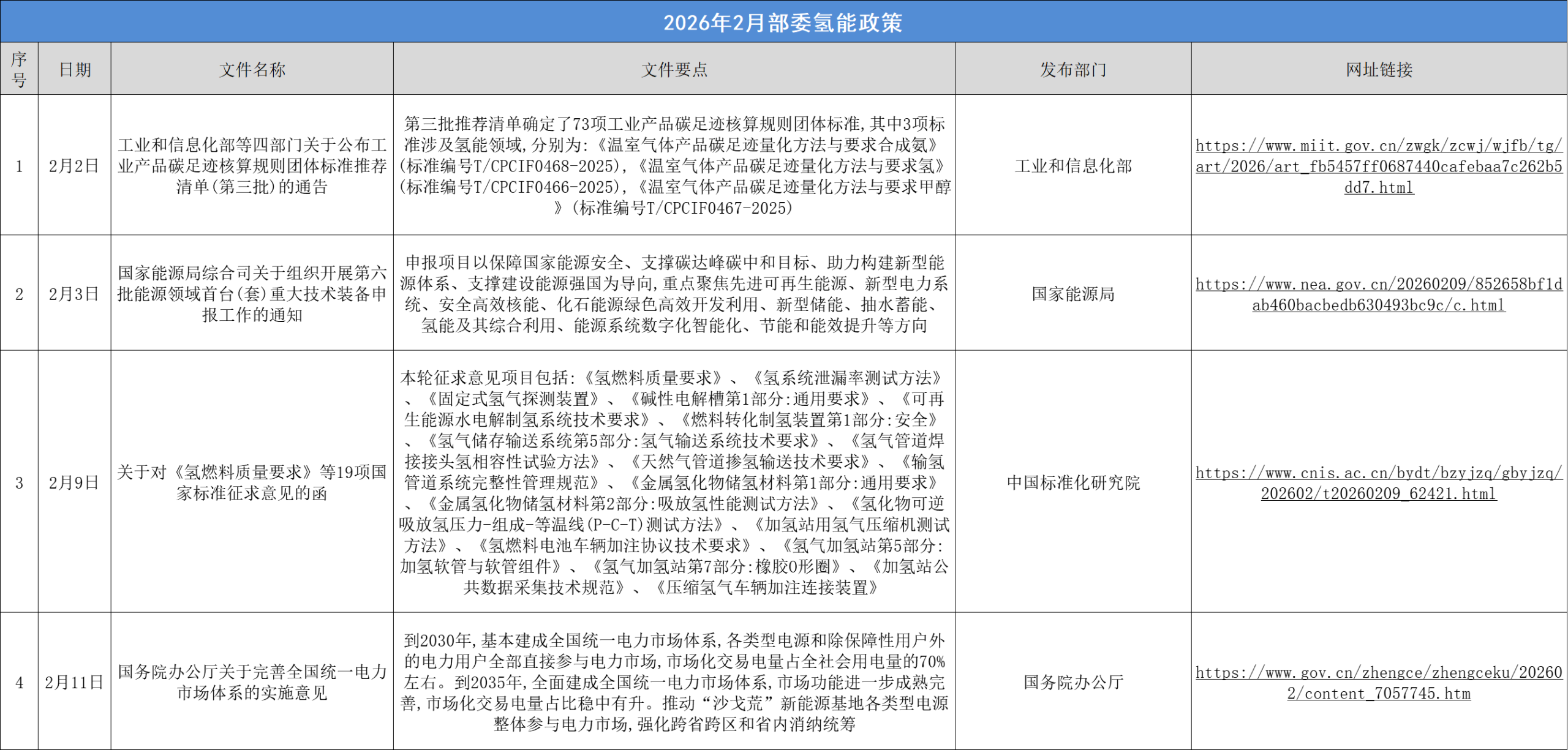Open the miit.gov.cn link in row 1

[1378, 166]
